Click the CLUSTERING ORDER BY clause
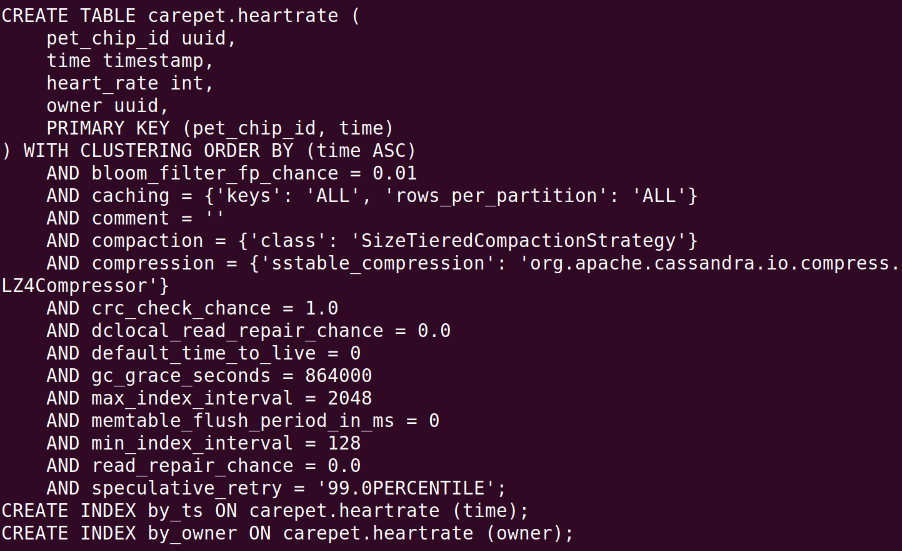The width and height of the screenshot is (902, 551). [248, 151]
